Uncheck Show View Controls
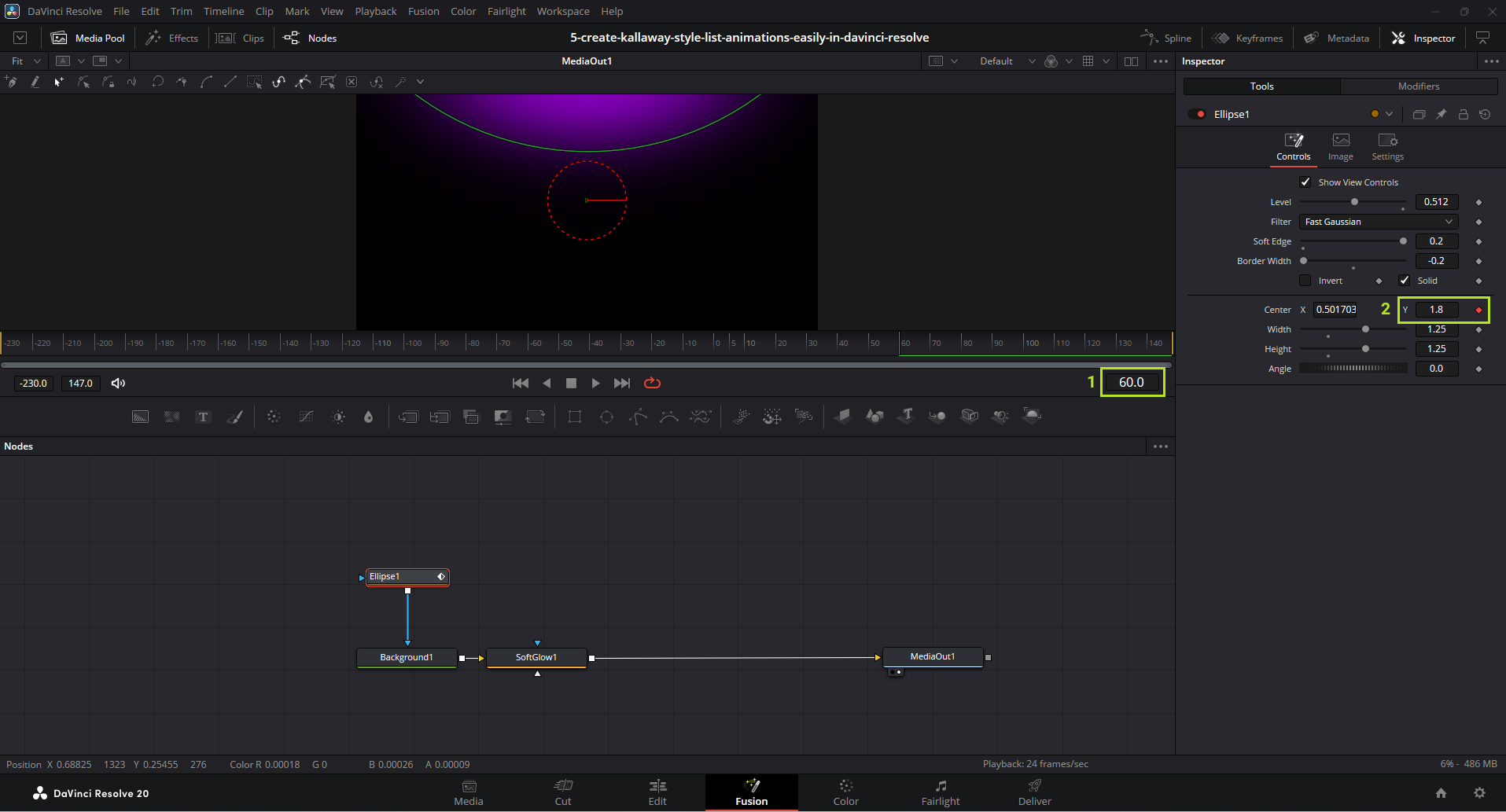The height and width of the screenshot is (812, 1506). (1305, 182)
